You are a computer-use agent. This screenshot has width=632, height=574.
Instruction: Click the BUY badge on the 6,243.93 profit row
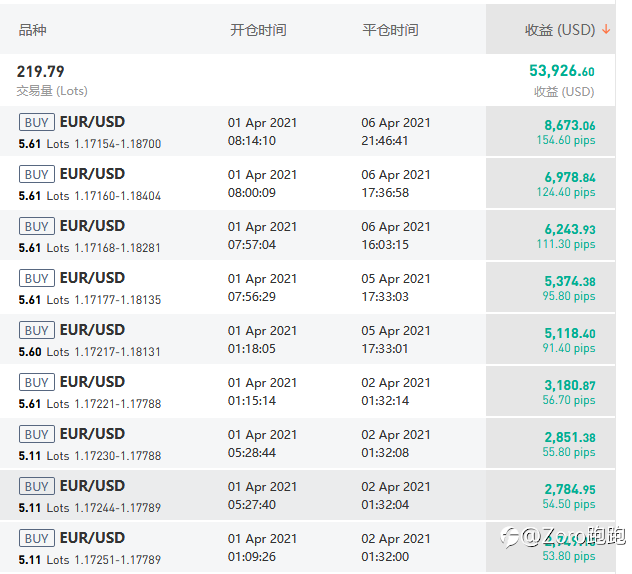pos(37,226)
